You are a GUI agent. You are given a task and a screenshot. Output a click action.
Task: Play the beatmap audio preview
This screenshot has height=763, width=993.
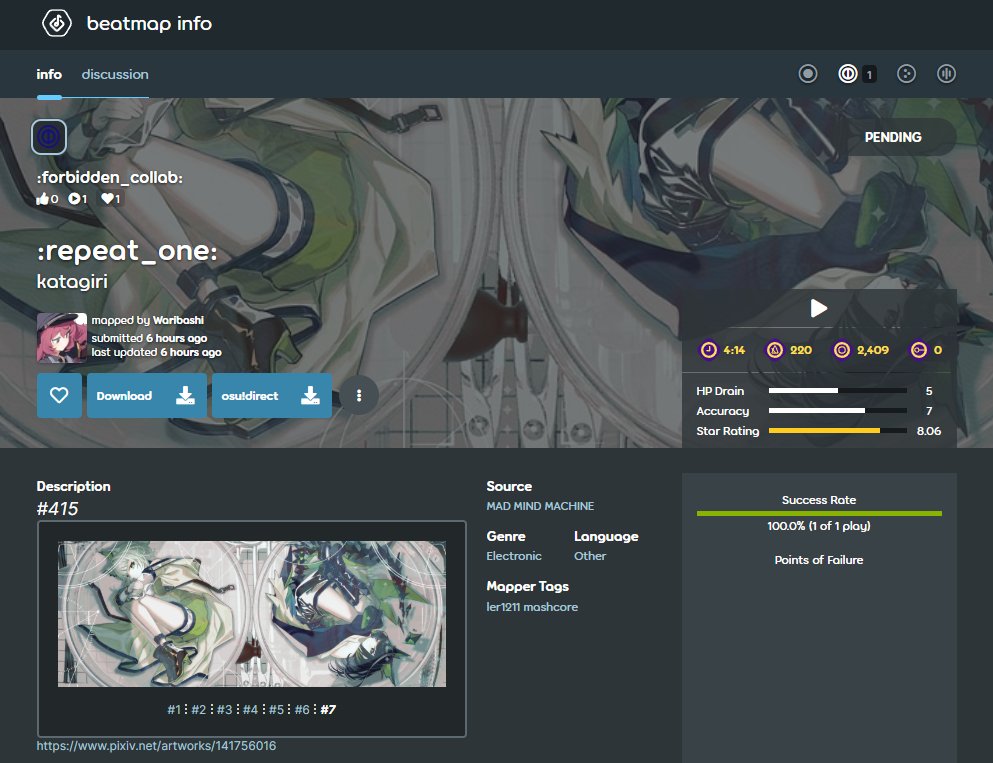tap(819, 308)
